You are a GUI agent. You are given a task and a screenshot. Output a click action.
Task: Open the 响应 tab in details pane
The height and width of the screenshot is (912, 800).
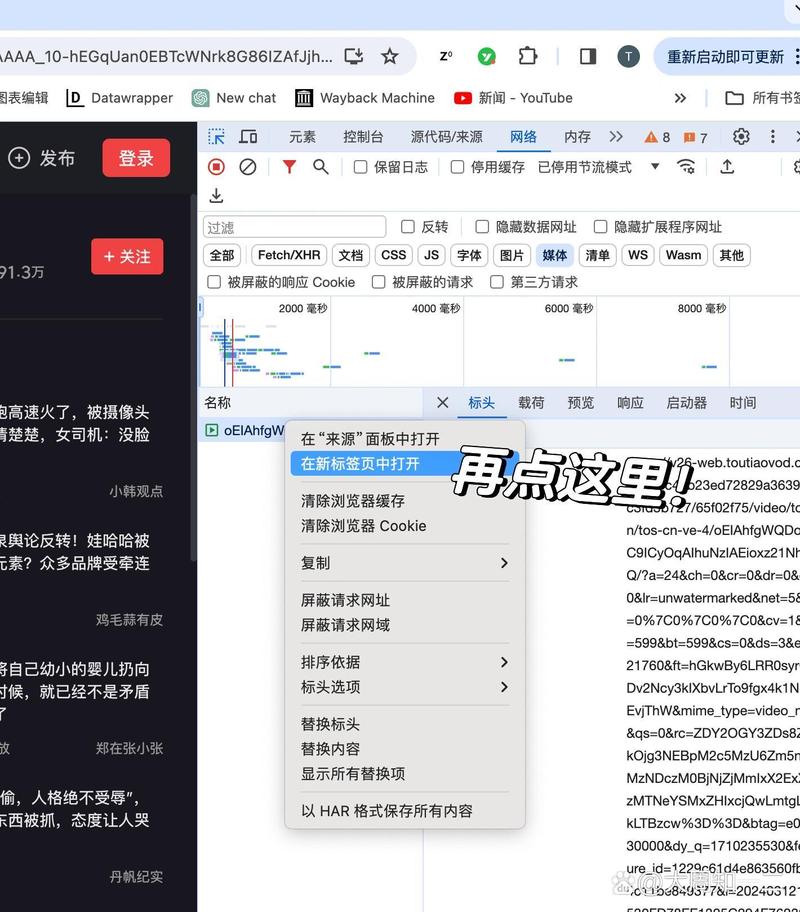pyautogui.click(x=630, y=402)
